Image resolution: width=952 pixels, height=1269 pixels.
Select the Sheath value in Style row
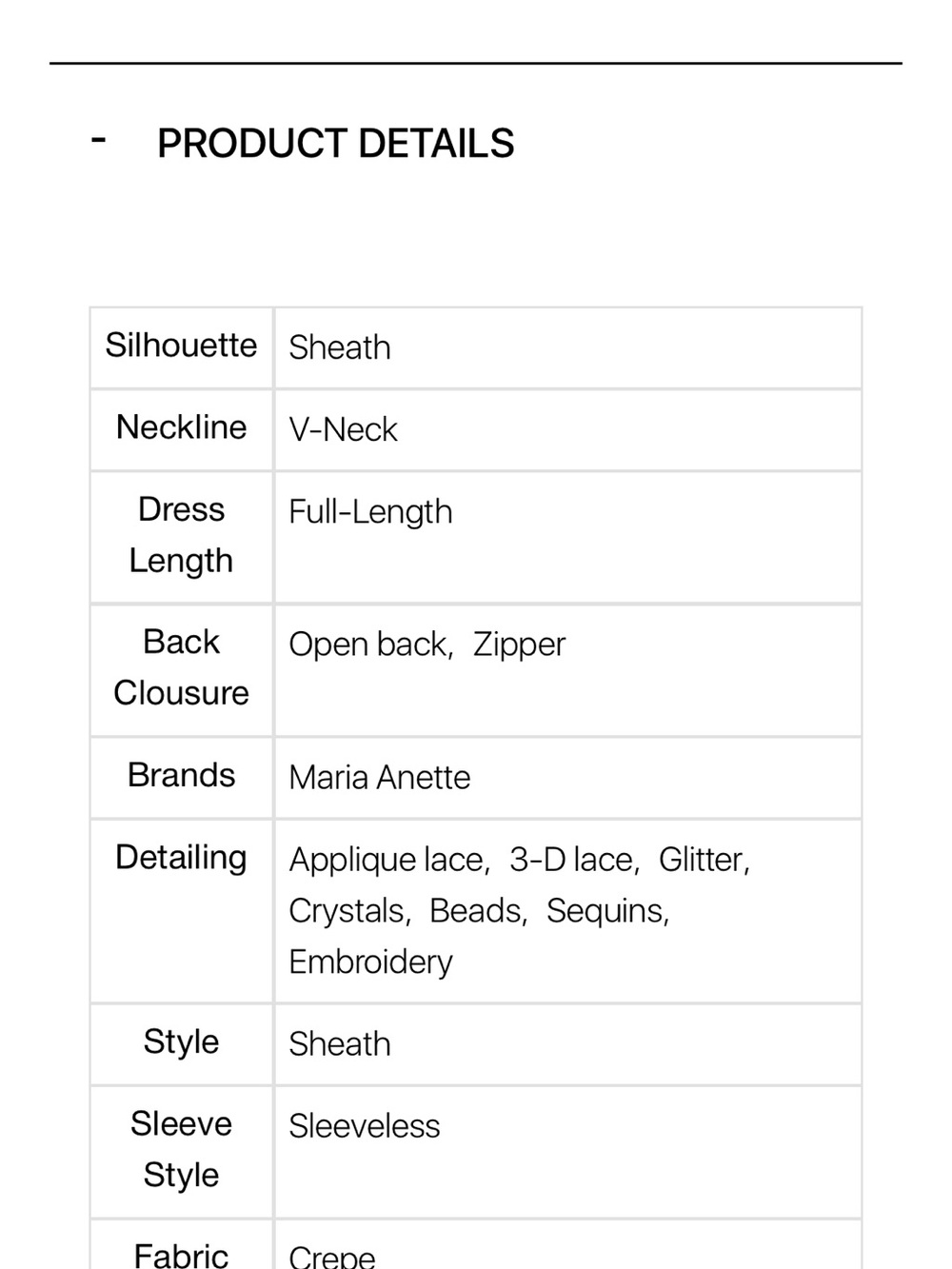340,1044
